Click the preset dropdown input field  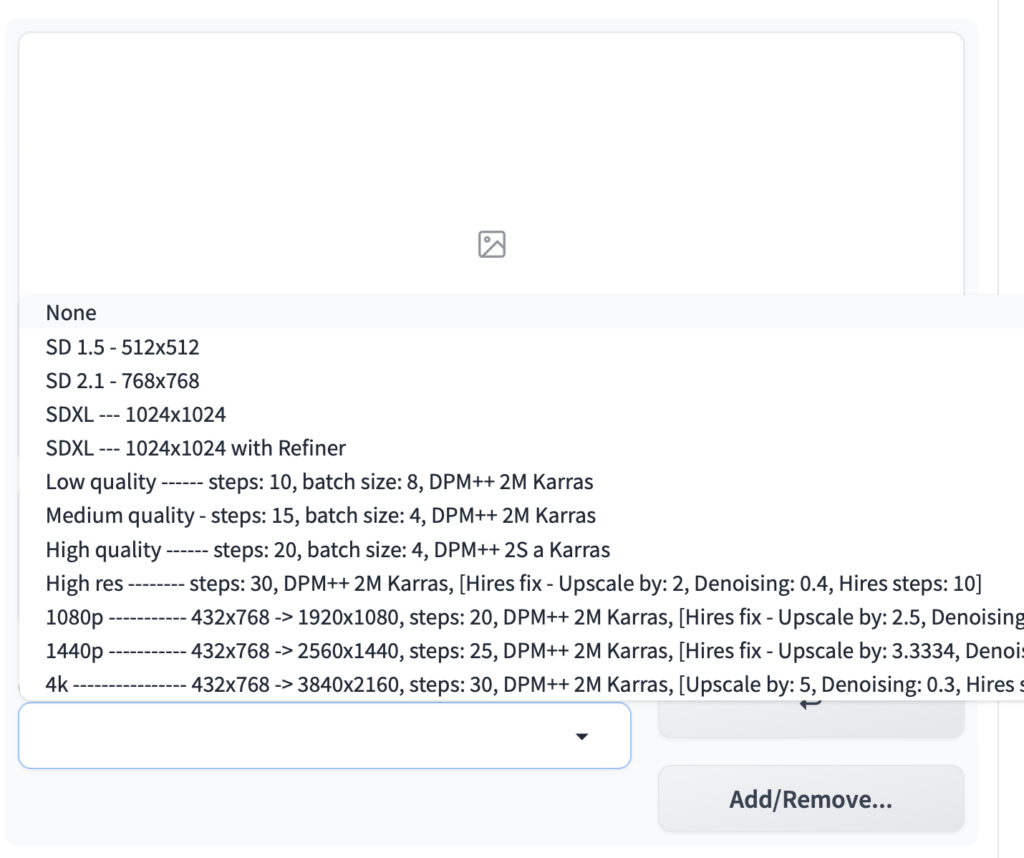click(325, 735)
